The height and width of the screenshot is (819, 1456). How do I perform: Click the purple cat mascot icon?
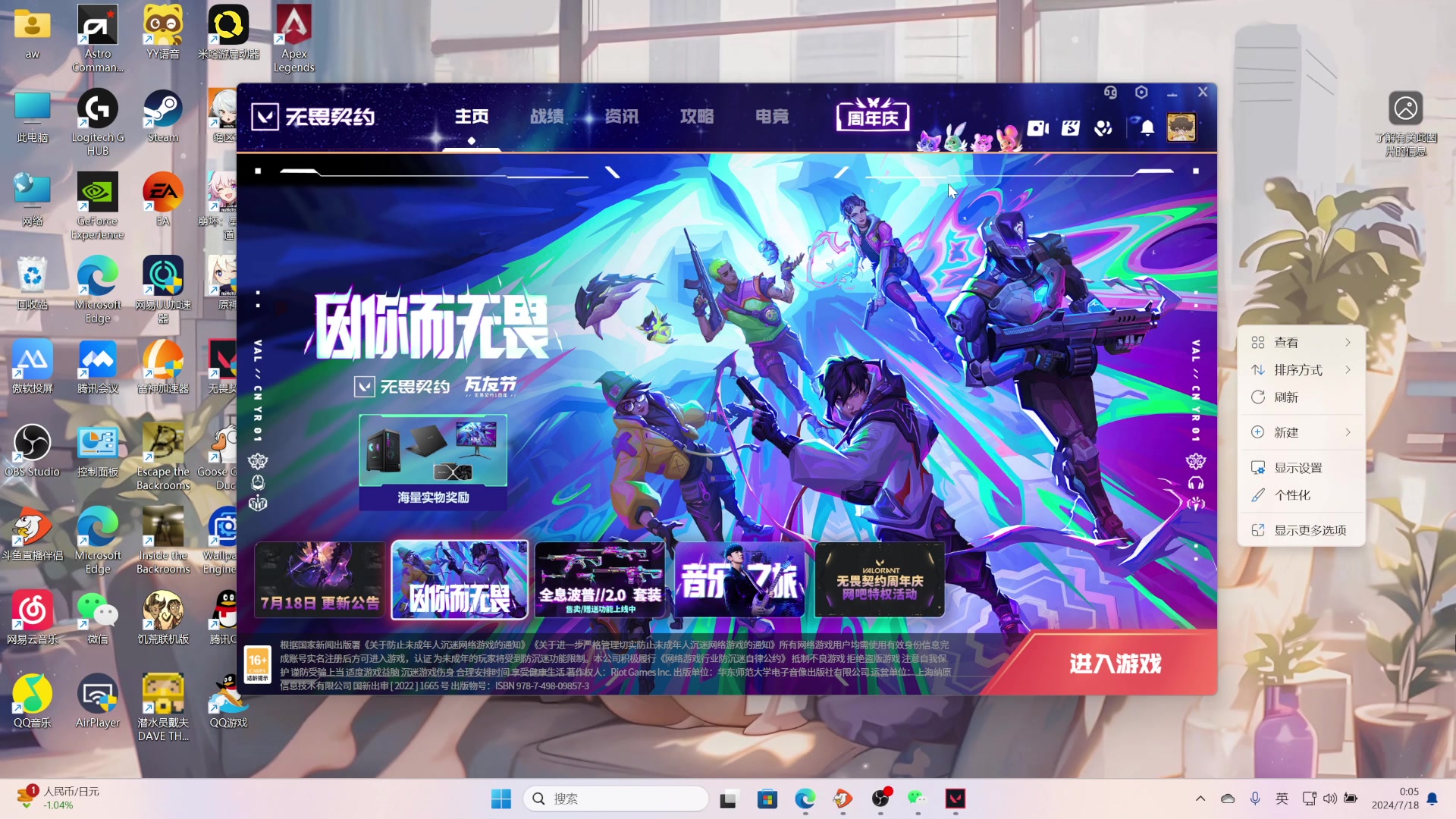click(x=928, y=140)
